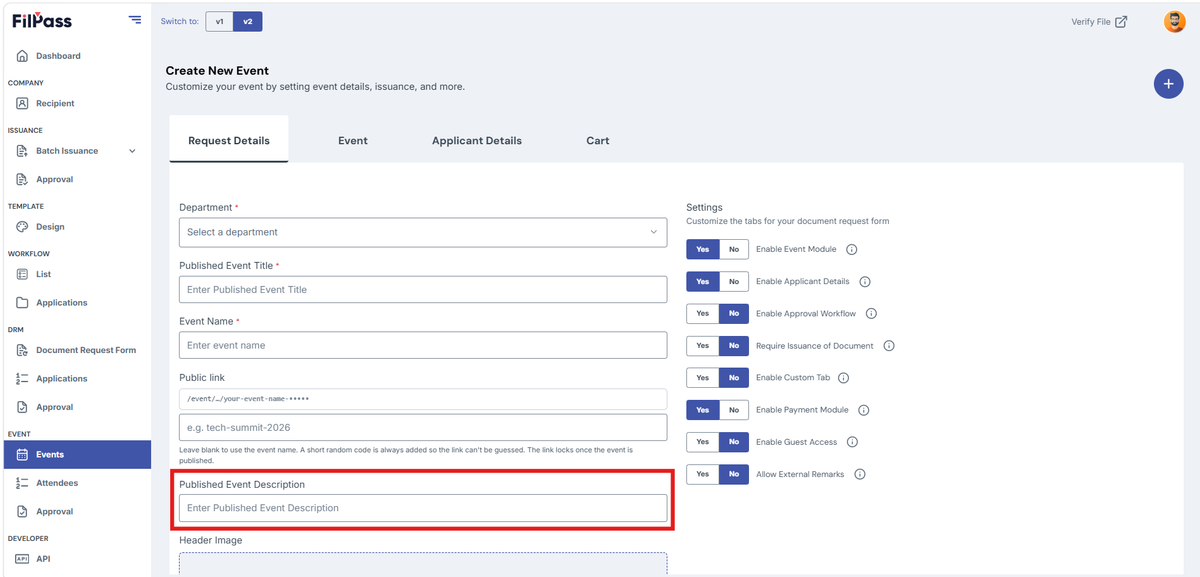This screenshot has height=577, width=1200.
Task: Focus the Published Event Description field
Action: (423, 508)
